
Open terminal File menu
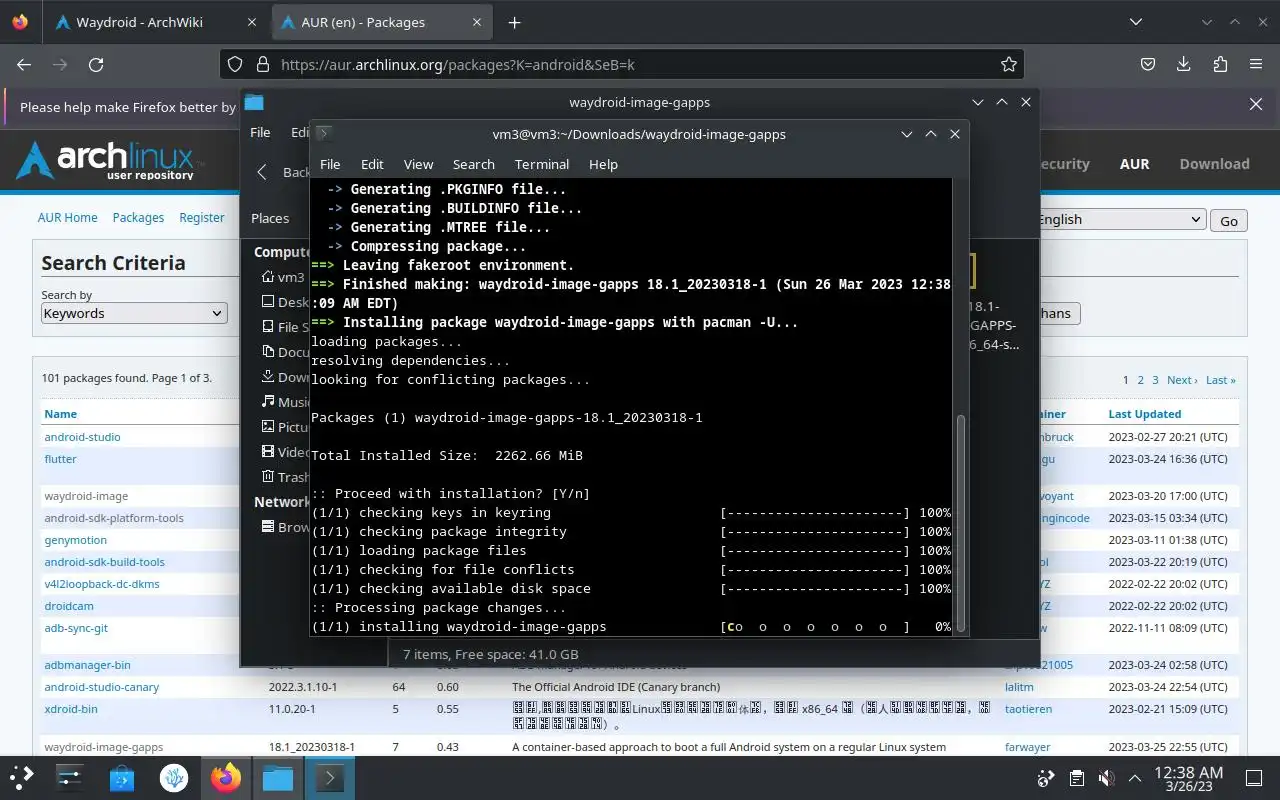pyautogui.click(x=330, y=164)
